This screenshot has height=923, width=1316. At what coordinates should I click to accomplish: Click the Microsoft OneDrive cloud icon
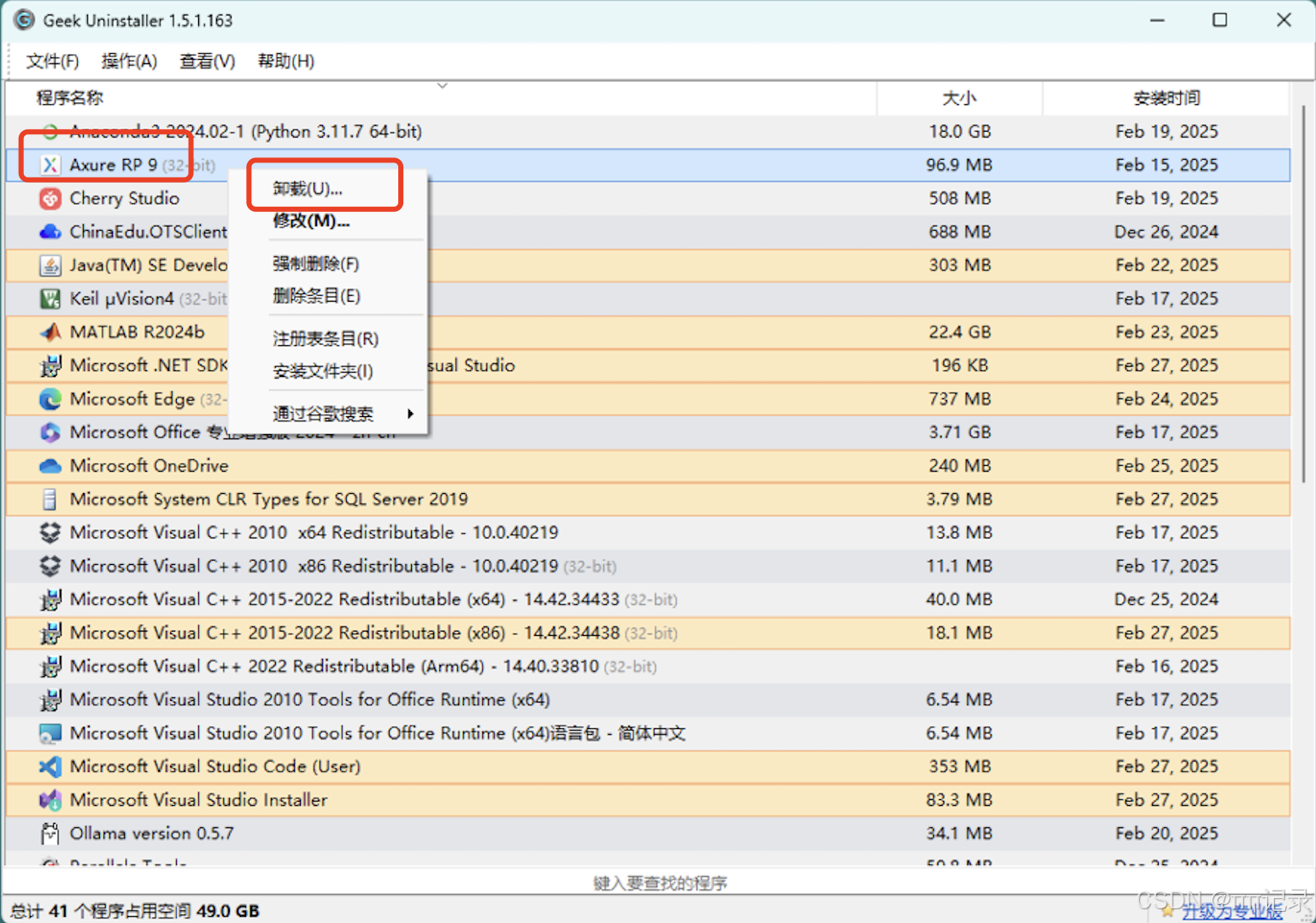coord(50,466)
